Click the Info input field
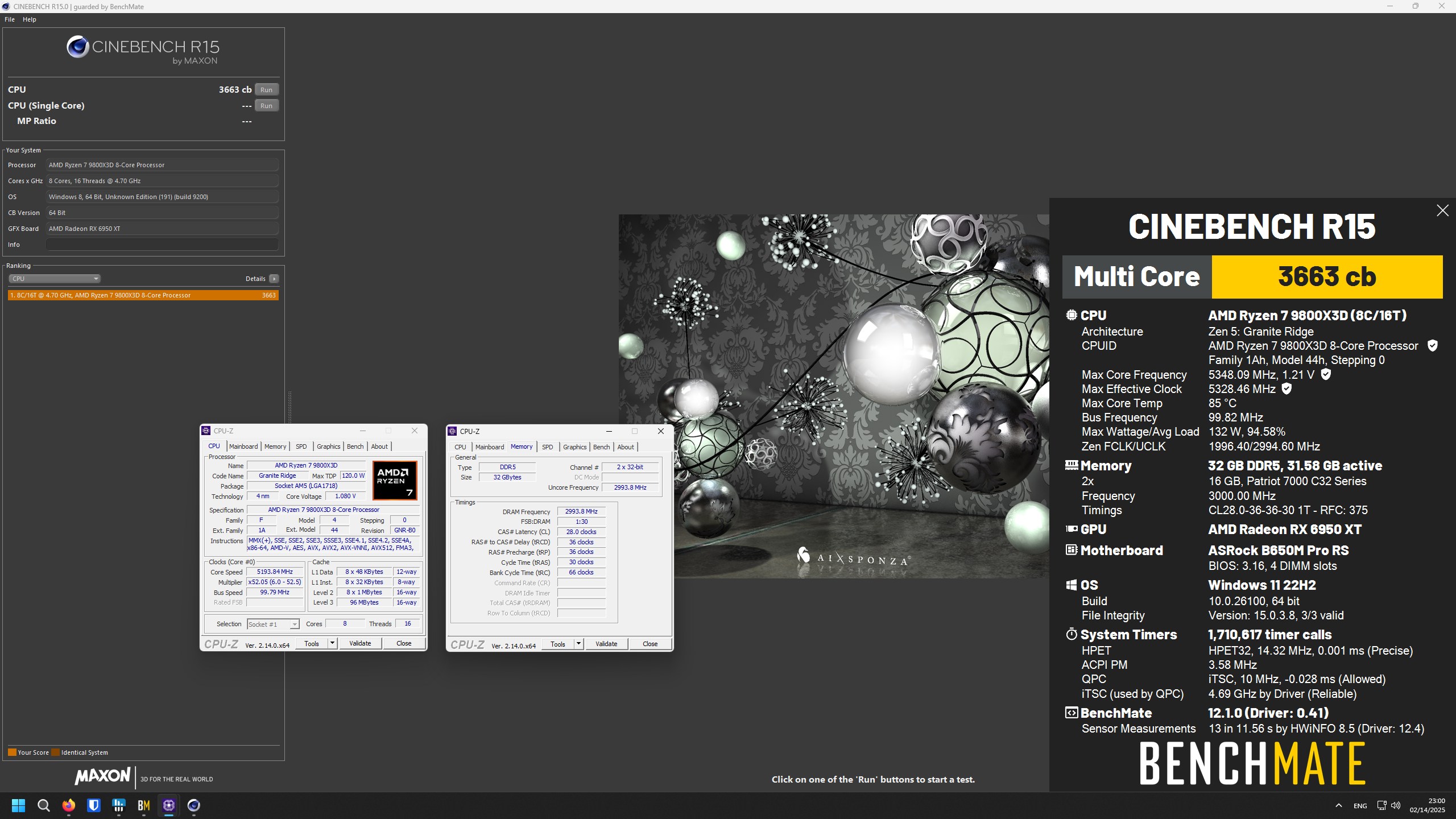This screenshot has height=819, width=1456. click(x=162, y=245)
